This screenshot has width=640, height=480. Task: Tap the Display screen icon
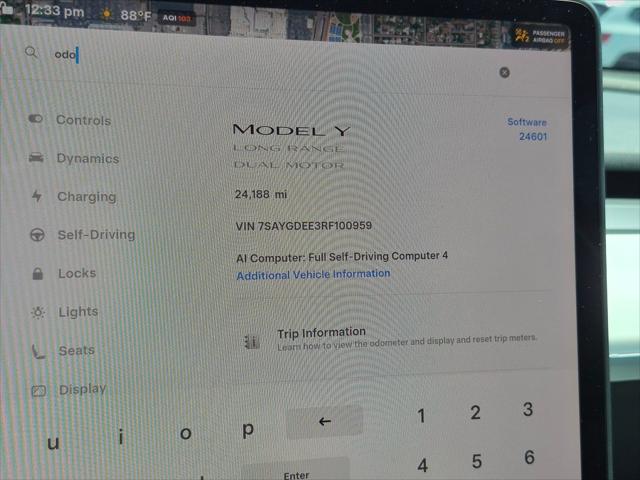pyautogui.click(x=39, y=391)
